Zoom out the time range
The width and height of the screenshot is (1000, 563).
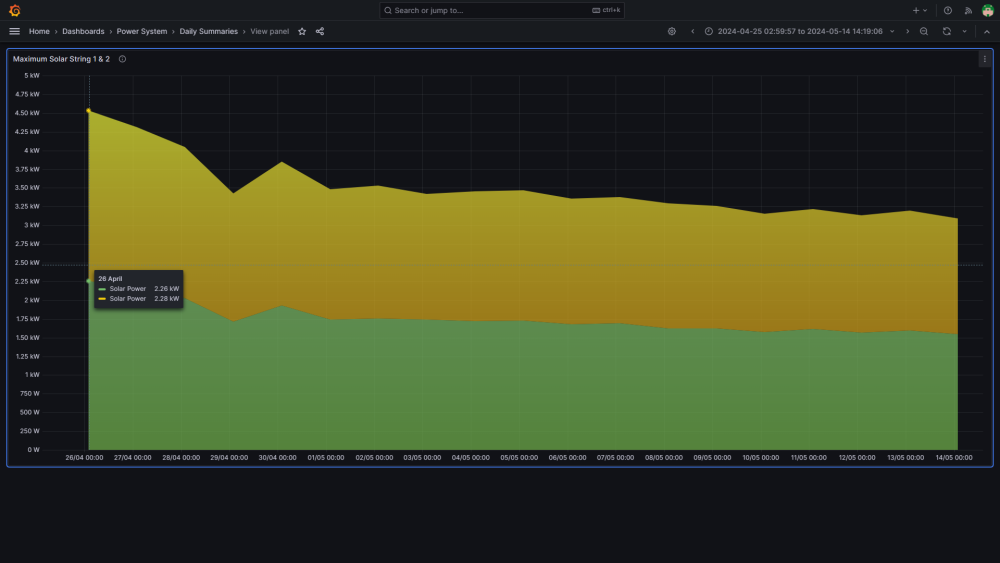(923, 31)
